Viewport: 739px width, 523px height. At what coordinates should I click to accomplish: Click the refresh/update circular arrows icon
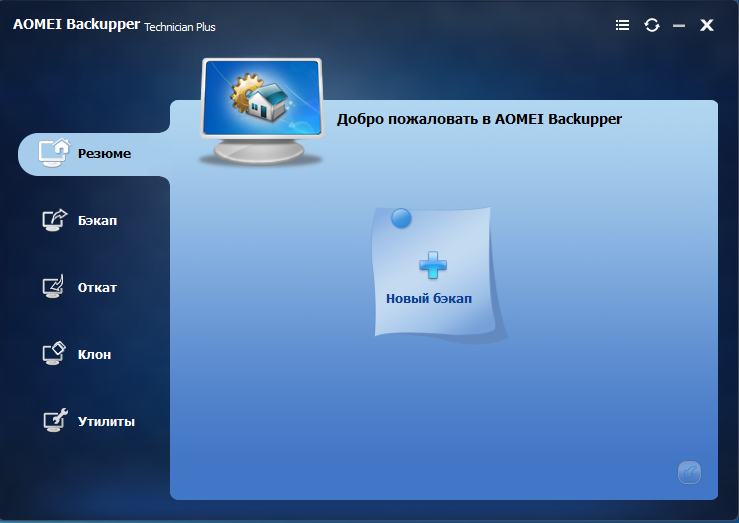click(652, 25)
